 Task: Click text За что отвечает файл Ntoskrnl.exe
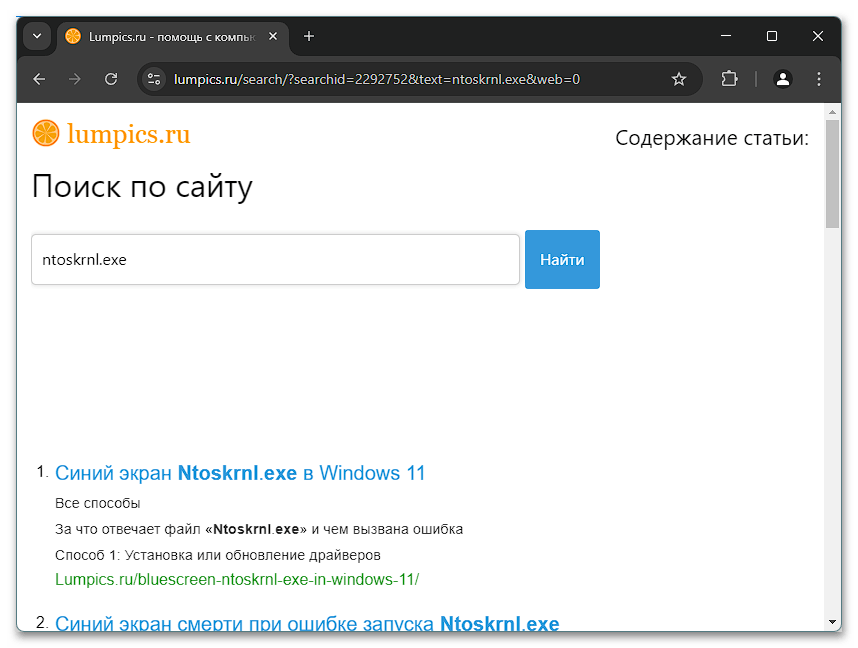pos(259,529)
